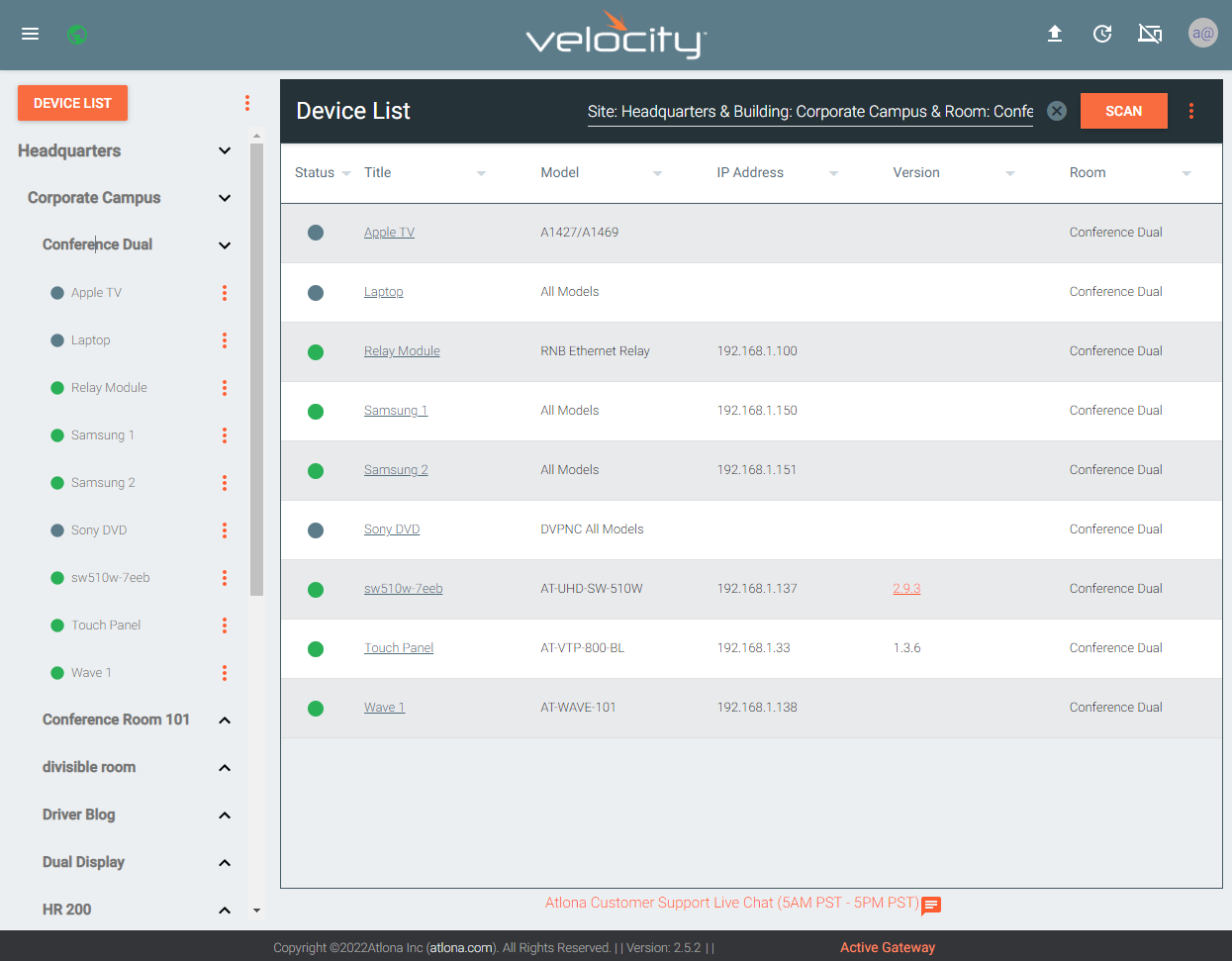Screen dimensions: 1232x961
Task: Open options menu for Apple TV in sidebar
Action: 225,293
